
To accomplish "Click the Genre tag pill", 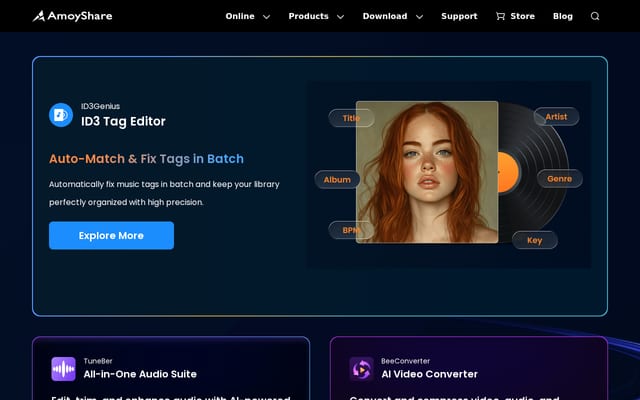I will (560, 179).
